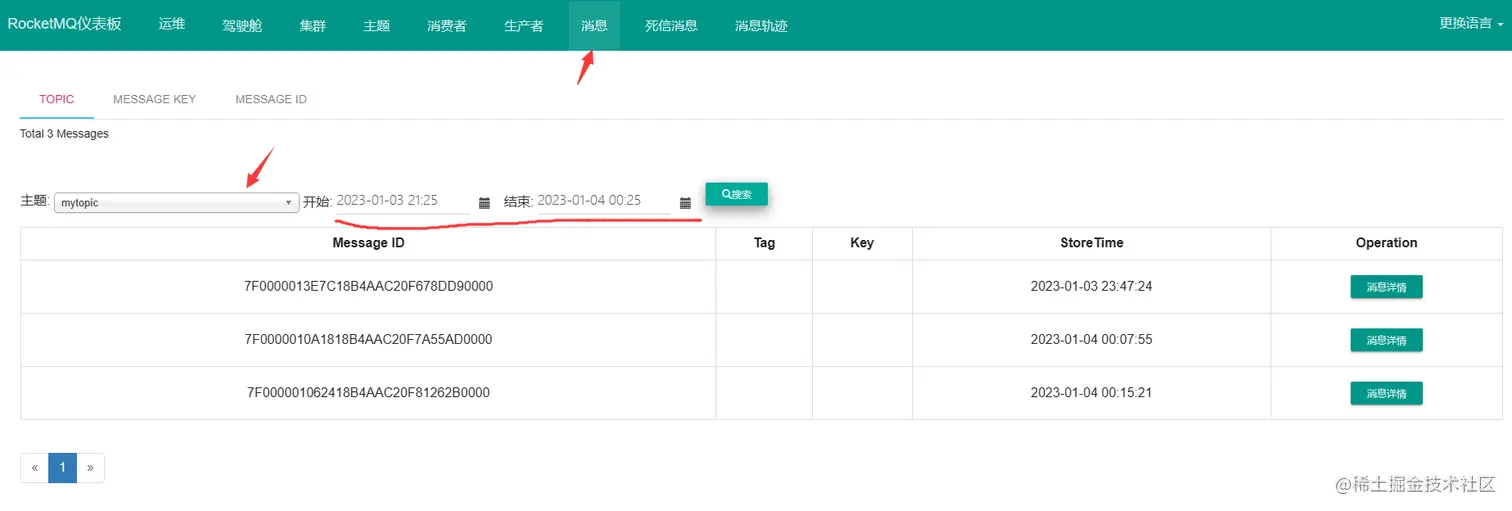Select message ID 7F0000010A1818B4AAC20F7A55AD0000
Image resolution: width=1512 pixels, height=511 pixels.
(369, 339)
